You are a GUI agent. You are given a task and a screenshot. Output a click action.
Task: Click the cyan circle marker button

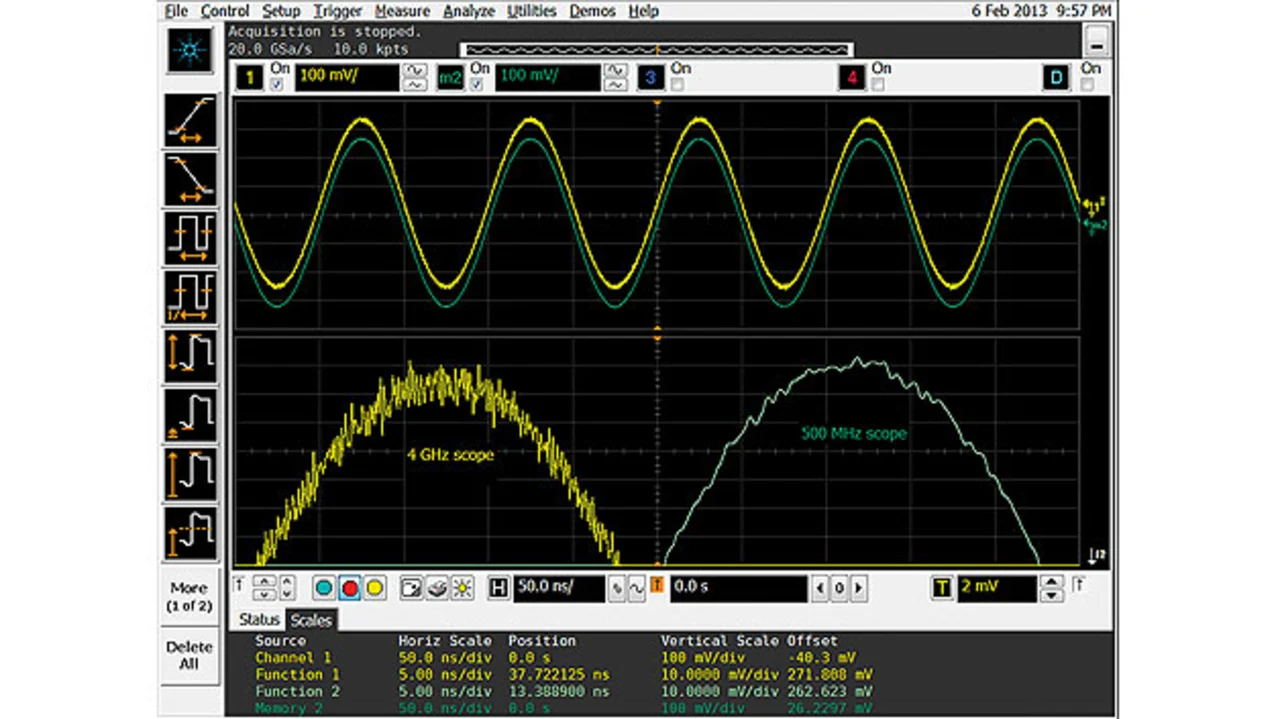[324, 588]
